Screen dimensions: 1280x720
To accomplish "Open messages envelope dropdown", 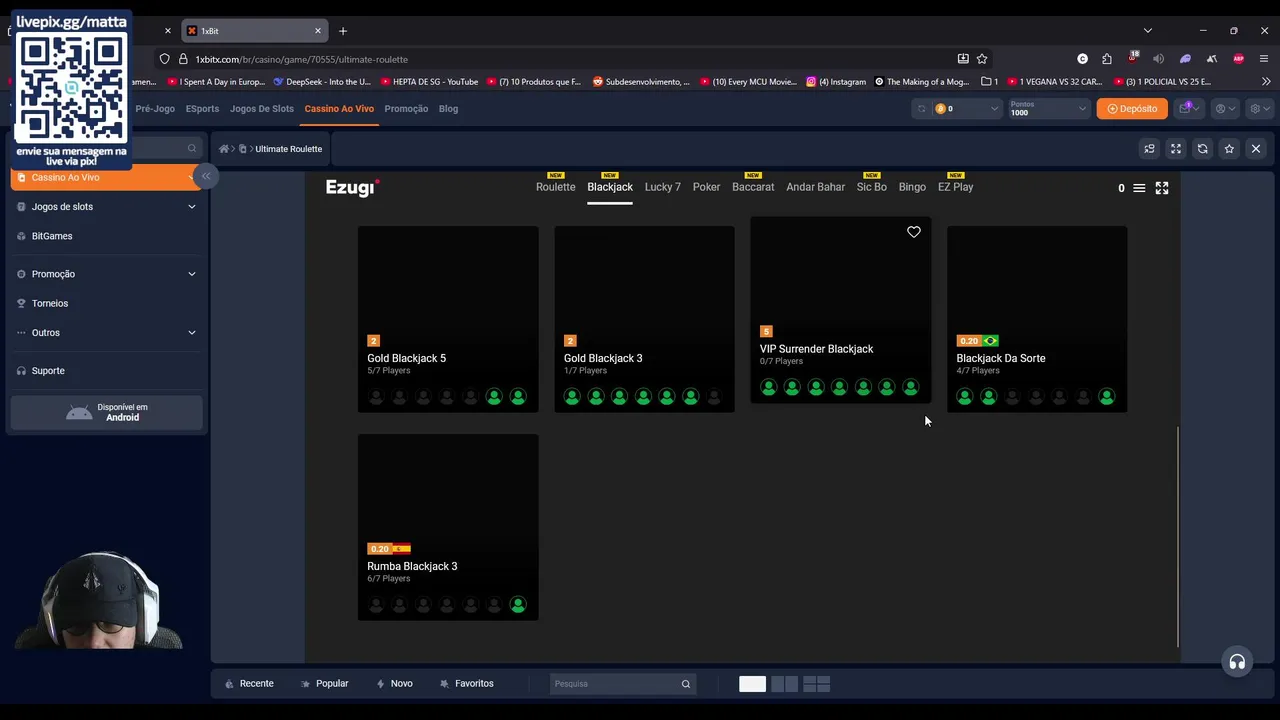I will 1190,108.
